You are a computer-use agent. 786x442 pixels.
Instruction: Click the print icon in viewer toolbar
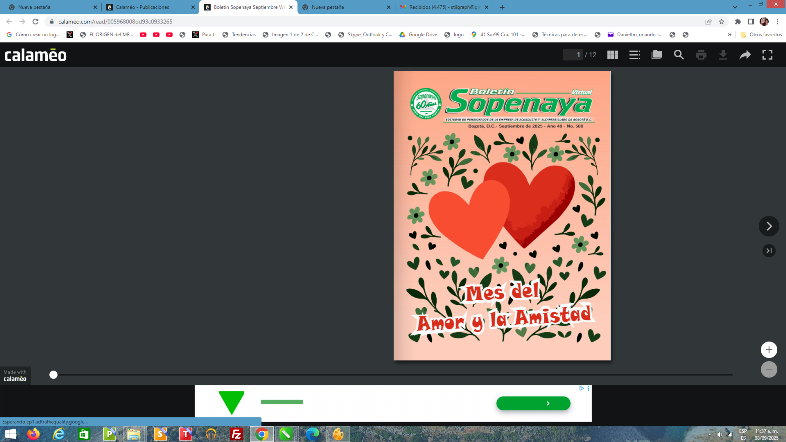click(x=701, y=55)
